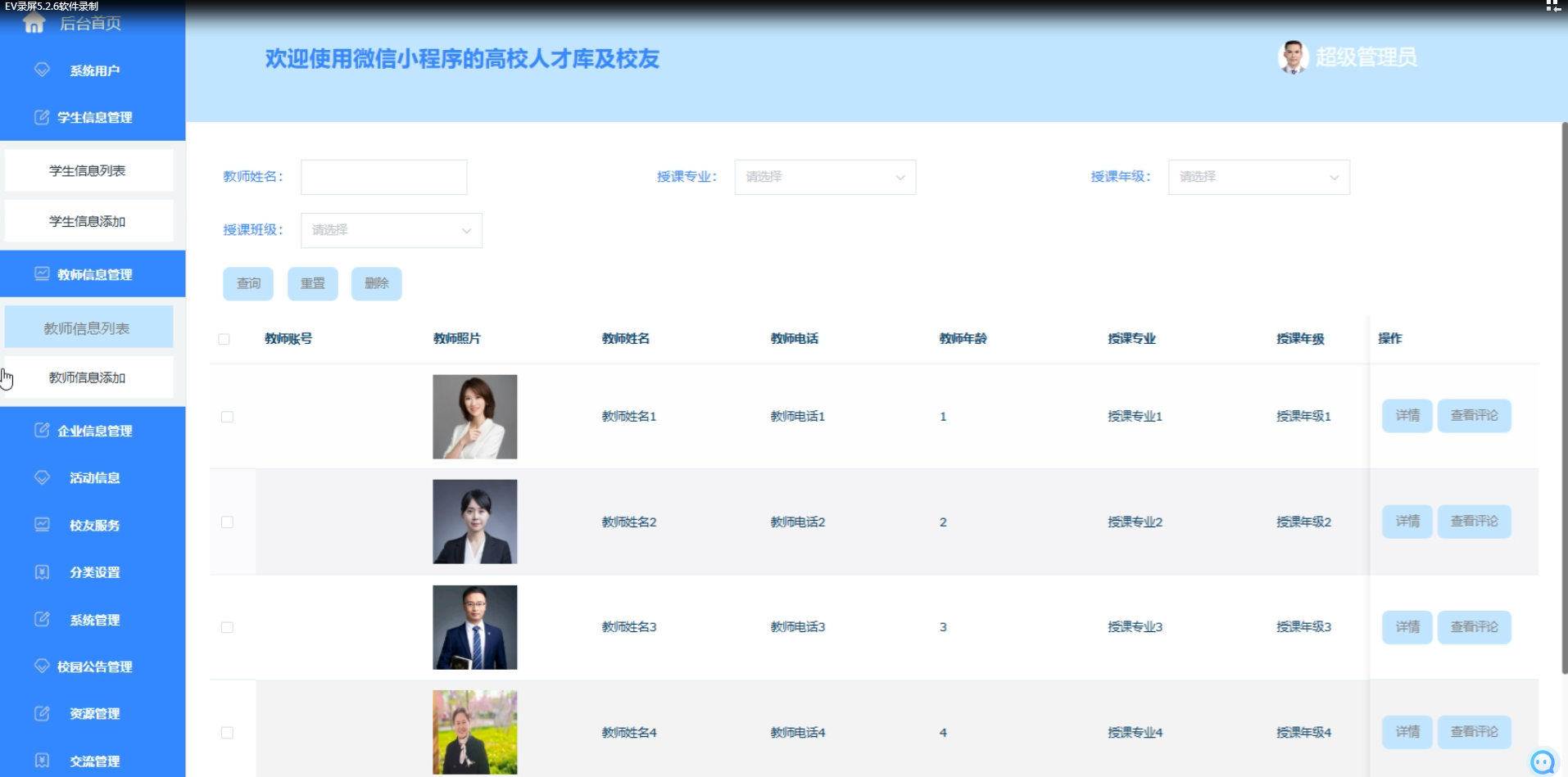Click the photo of 教师姓名2
Image resolution: width=1568 pixels, height=777 pixels.
click(475, 522)
